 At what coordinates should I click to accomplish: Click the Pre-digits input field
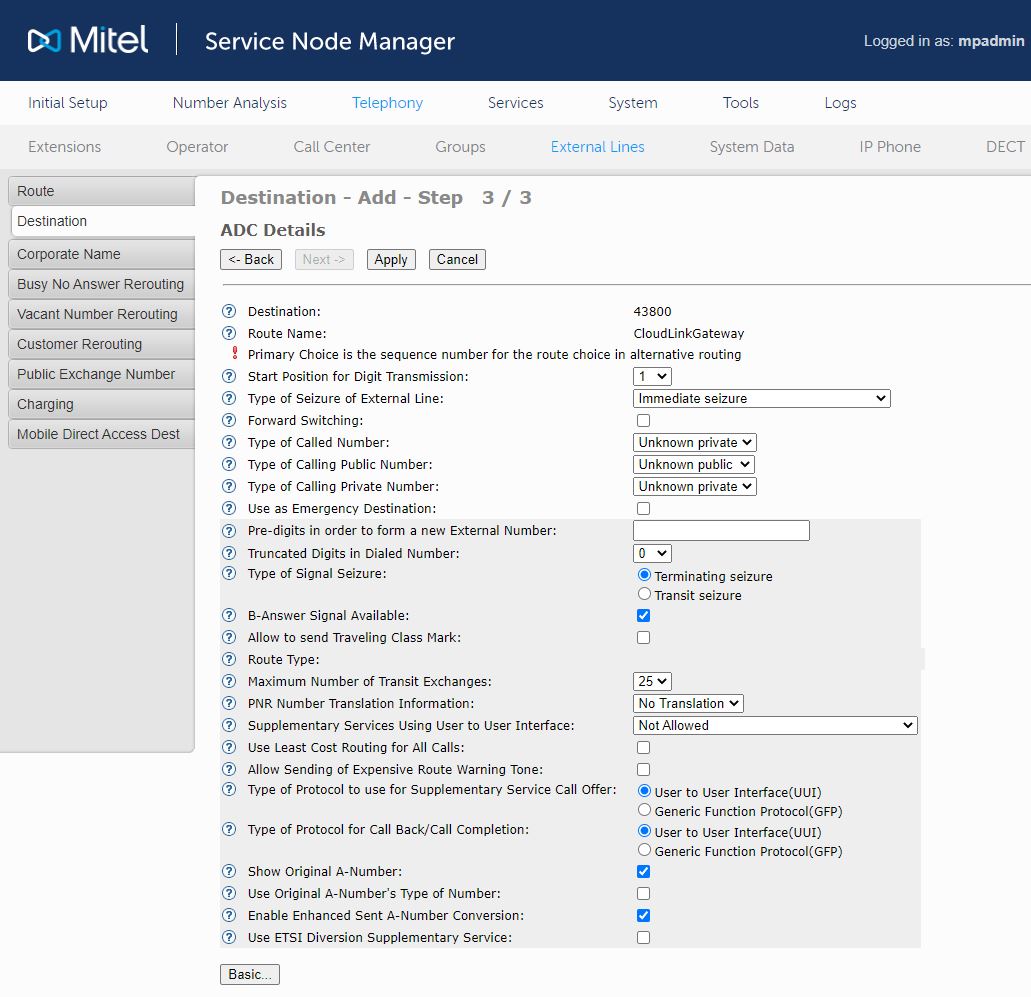tap(721, 531)
